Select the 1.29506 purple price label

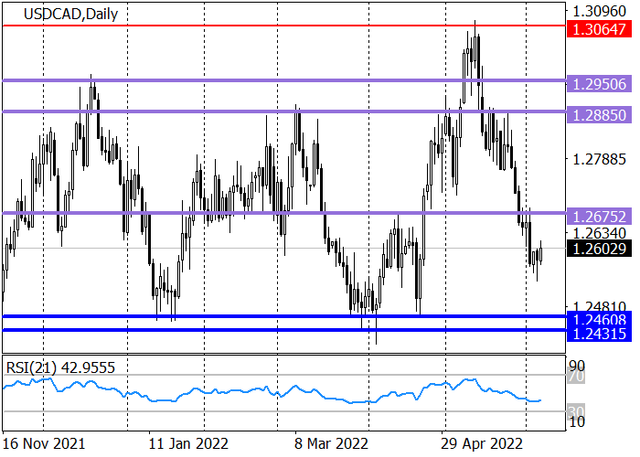click(599, 84)
